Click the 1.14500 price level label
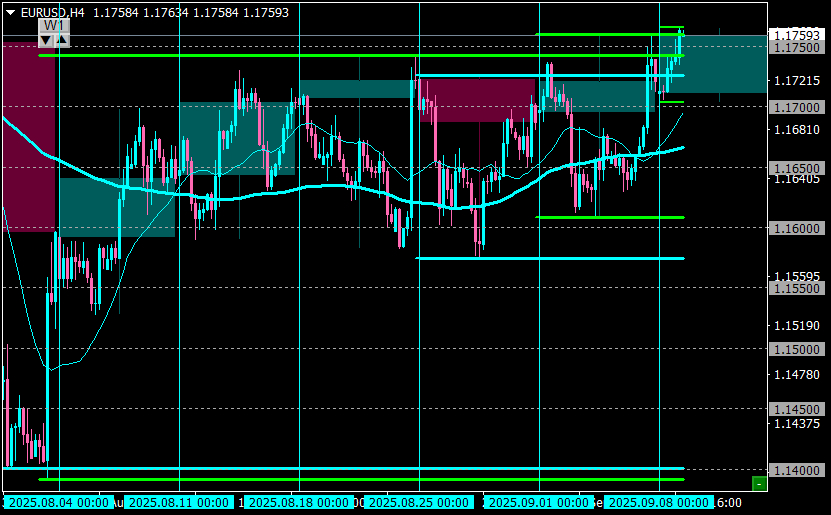The image size is (831, 515). [x=797, y=410]
